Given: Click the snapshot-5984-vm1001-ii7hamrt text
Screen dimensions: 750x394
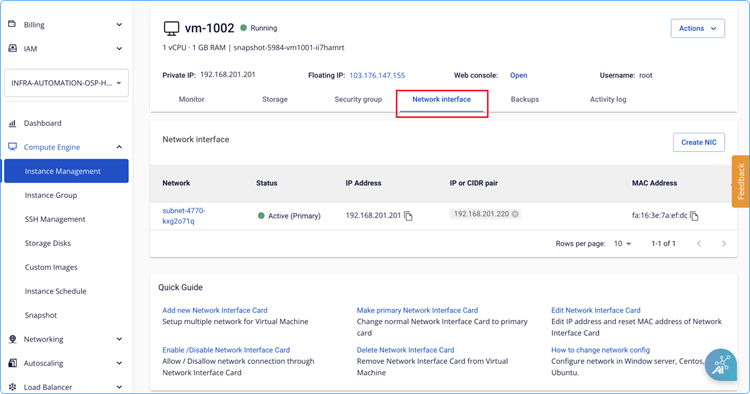Looking at the screenshot, I should point(289,48).
